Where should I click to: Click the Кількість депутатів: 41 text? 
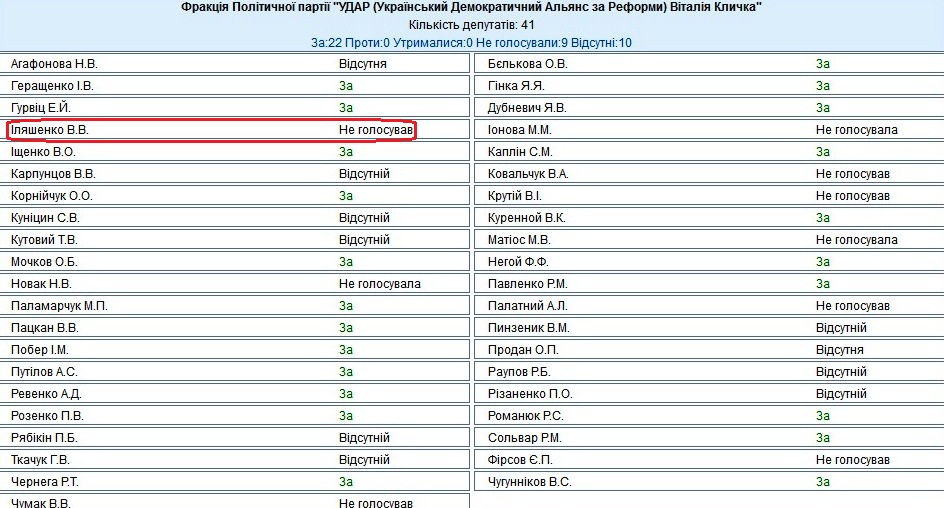[x=471, y=25]
